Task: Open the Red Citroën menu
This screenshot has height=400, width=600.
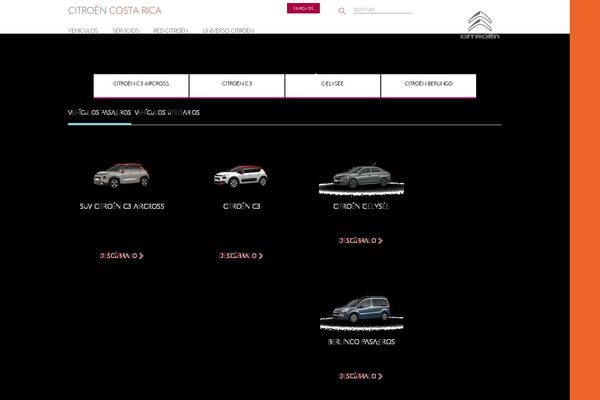Action: click(170, 30)
